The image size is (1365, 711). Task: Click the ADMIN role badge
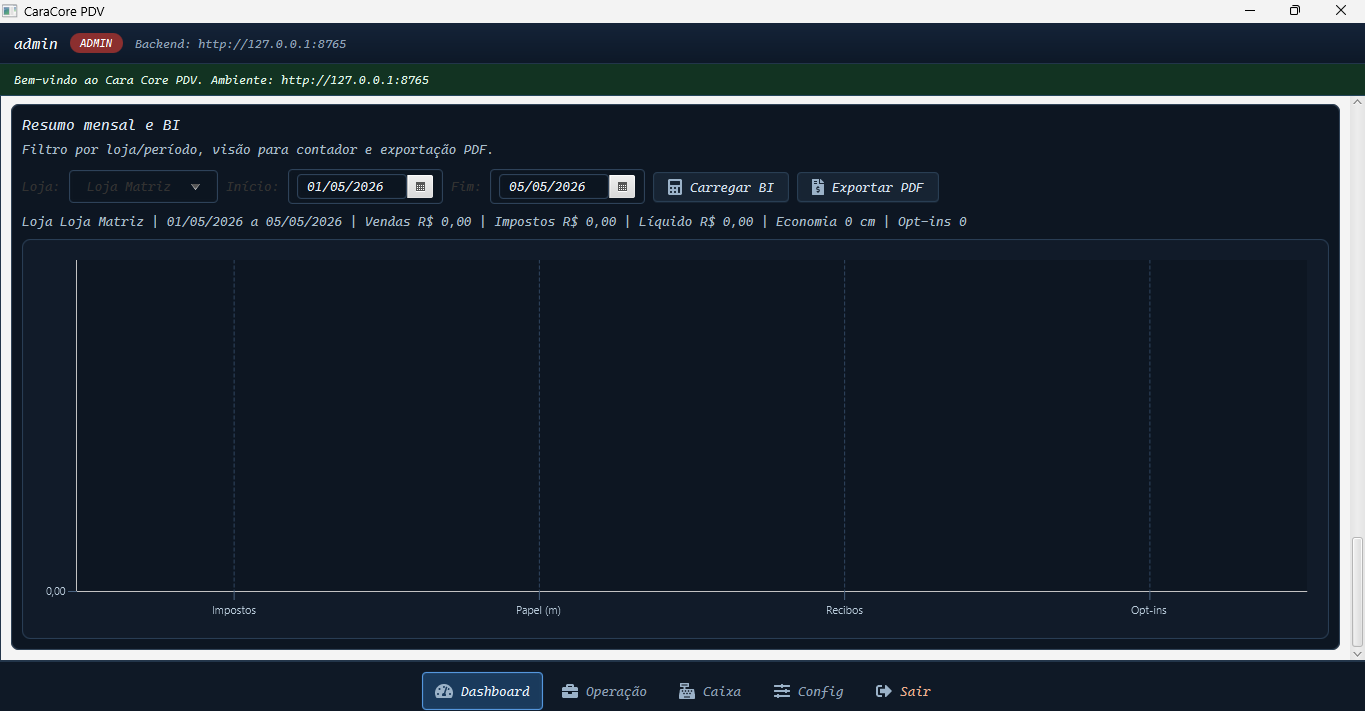pos(96,43)
